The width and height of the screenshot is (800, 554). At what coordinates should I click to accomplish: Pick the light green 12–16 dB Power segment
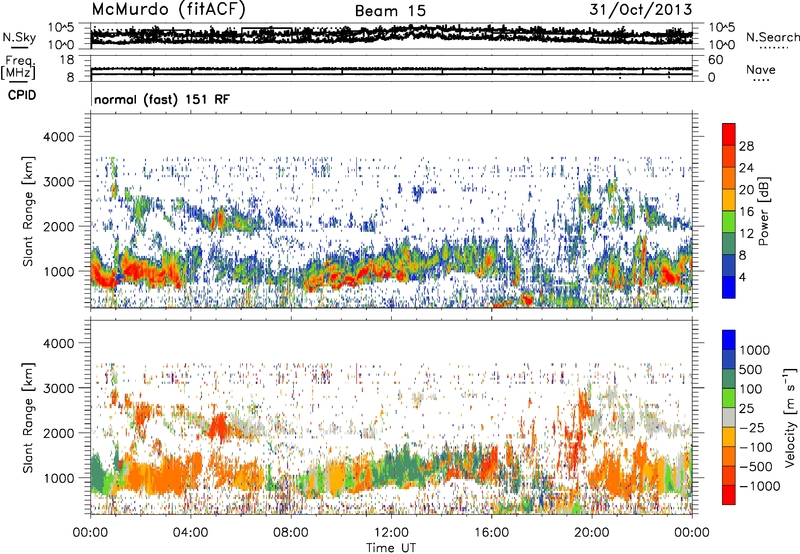(729, 222)
